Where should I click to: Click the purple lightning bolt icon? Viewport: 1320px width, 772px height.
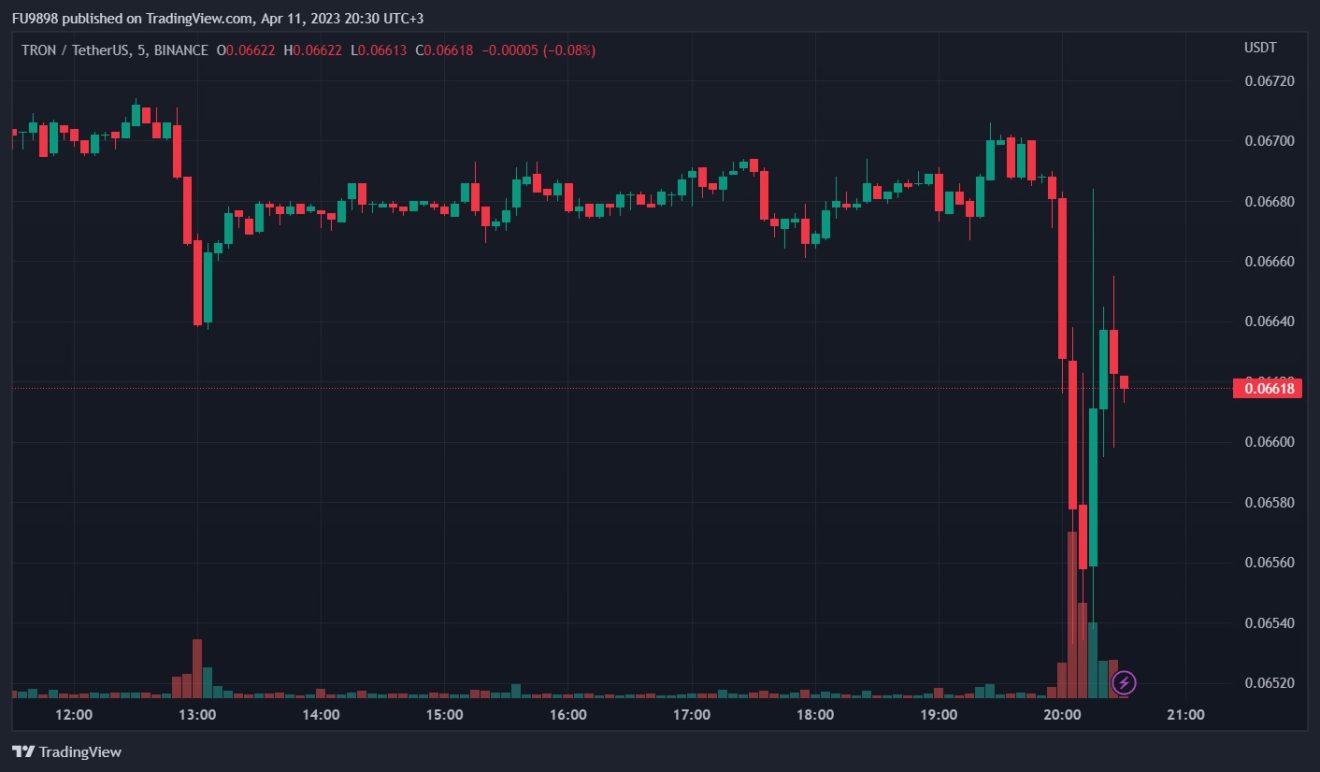1125,683
